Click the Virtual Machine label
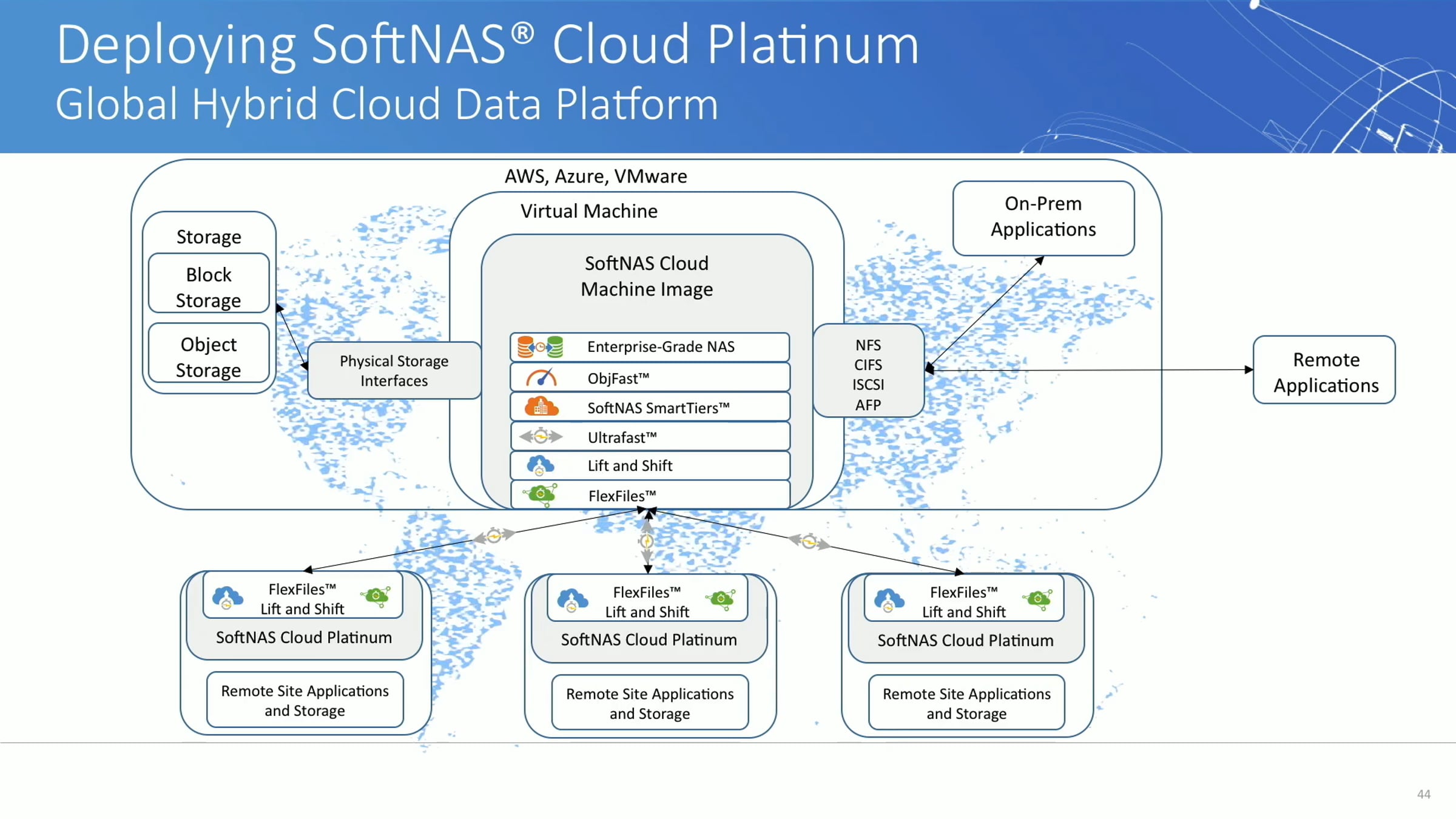 click(x=589, y=211)
